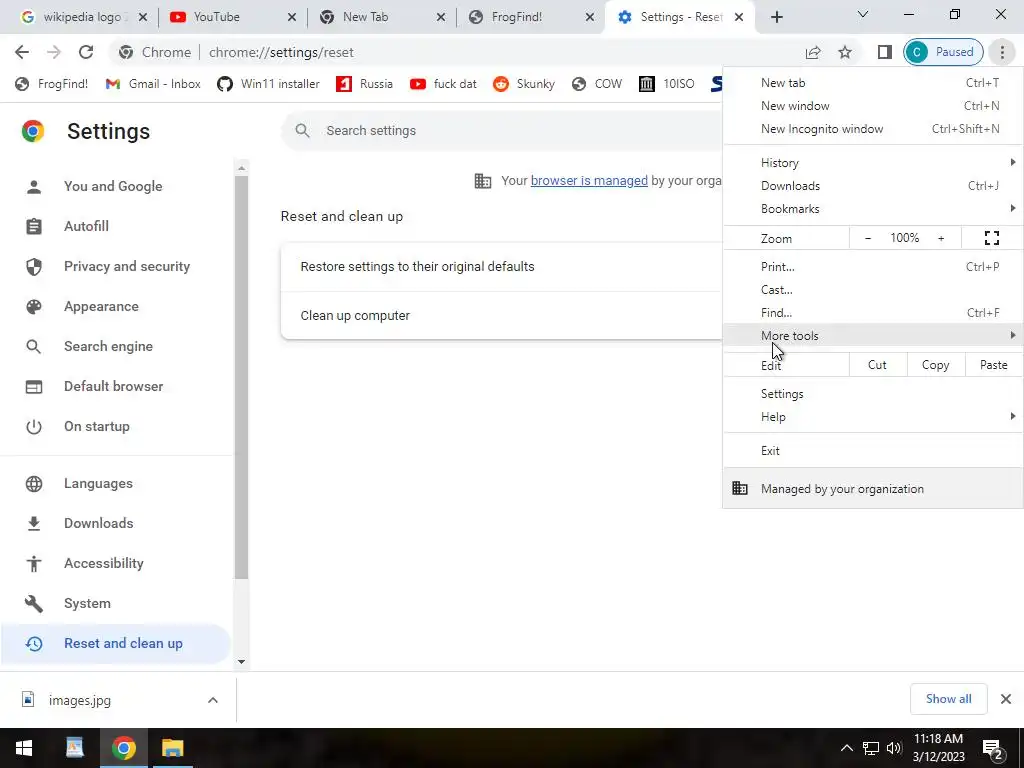This screenshot has width=1024, height=768.
Task: Select New tab from Chrome menu
Action: (873, 83)
